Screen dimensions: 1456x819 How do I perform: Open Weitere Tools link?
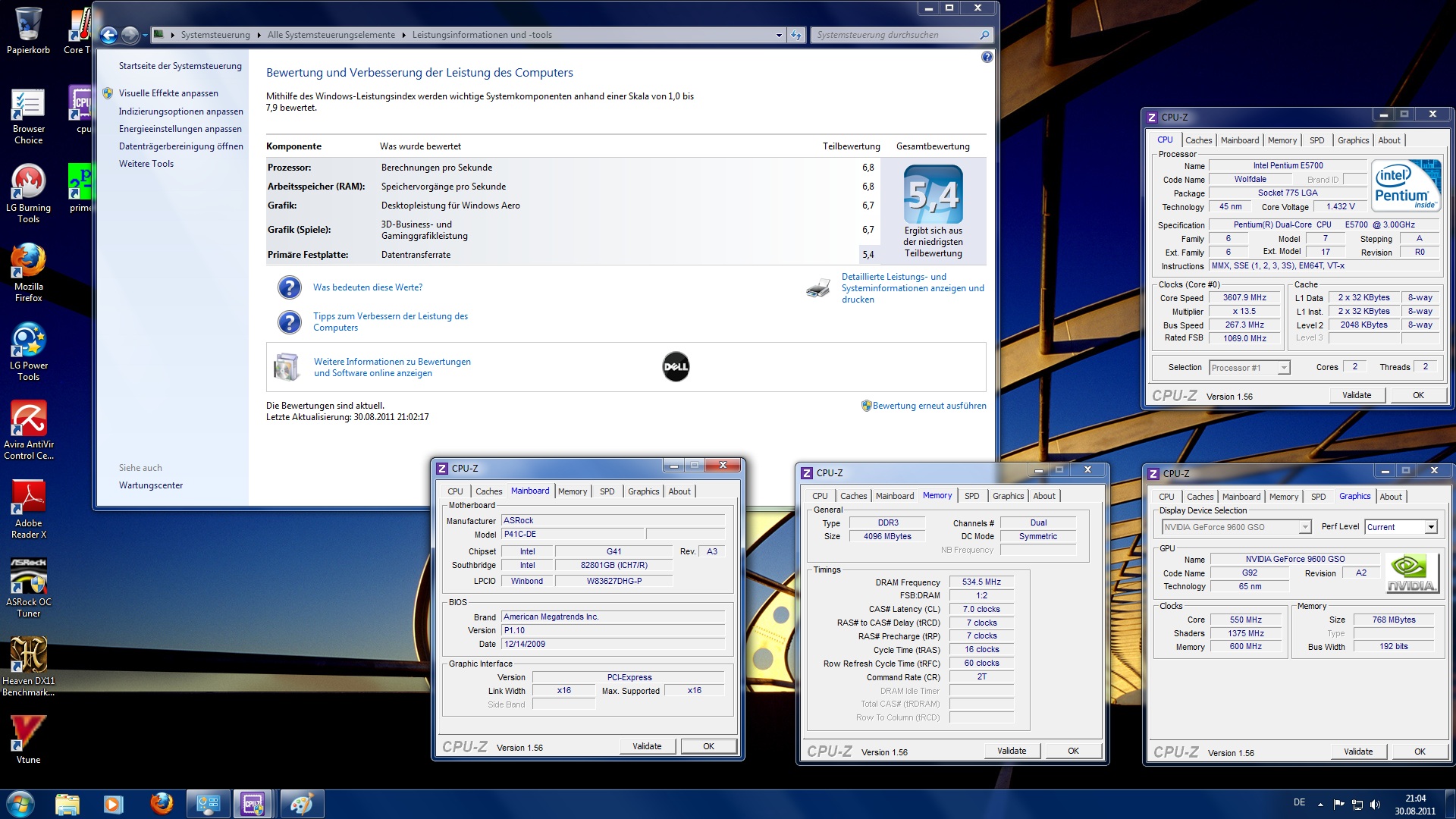point(146,164)
